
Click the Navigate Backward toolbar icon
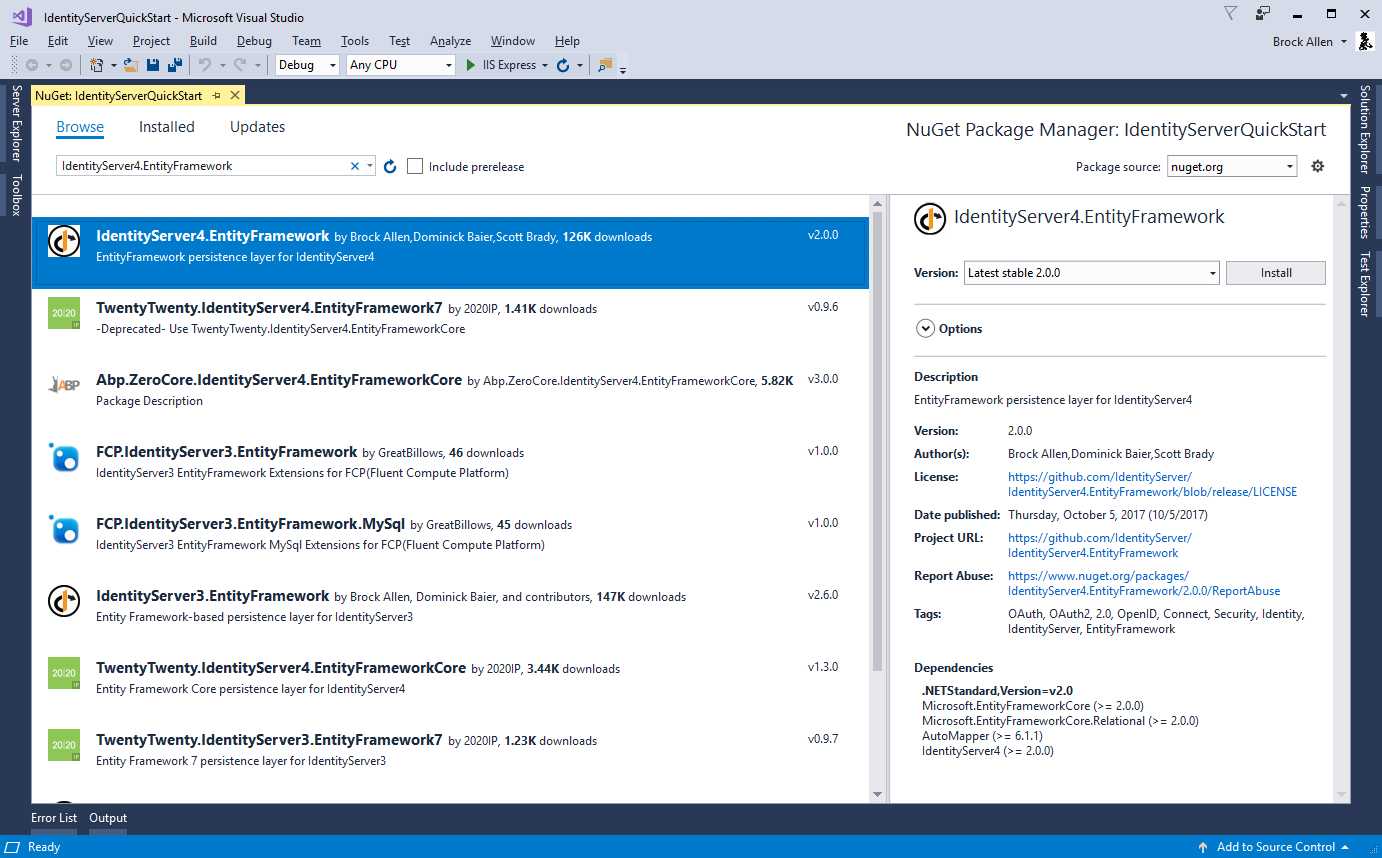32,65
